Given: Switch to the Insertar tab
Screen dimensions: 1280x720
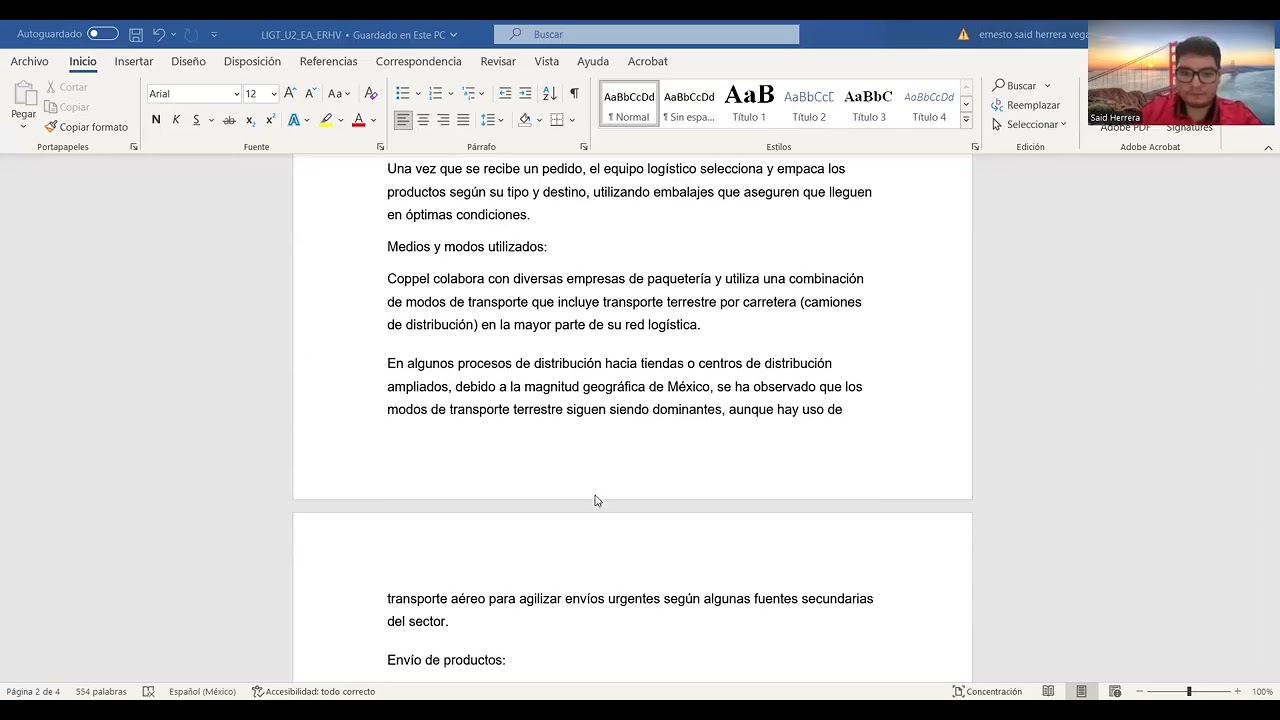Looking at the screenshot, I should pyautogui.click(x=134, y=61).
